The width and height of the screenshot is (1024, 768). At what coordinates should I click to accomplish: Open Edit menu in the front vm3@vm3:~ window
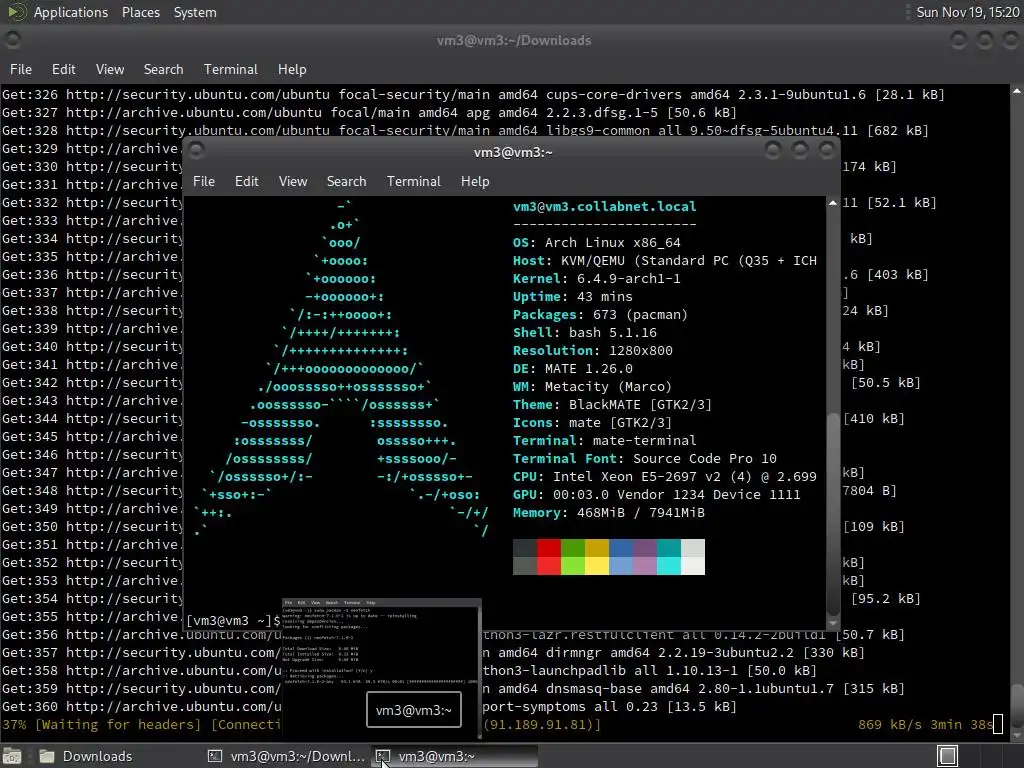click(x=246, y=182)
